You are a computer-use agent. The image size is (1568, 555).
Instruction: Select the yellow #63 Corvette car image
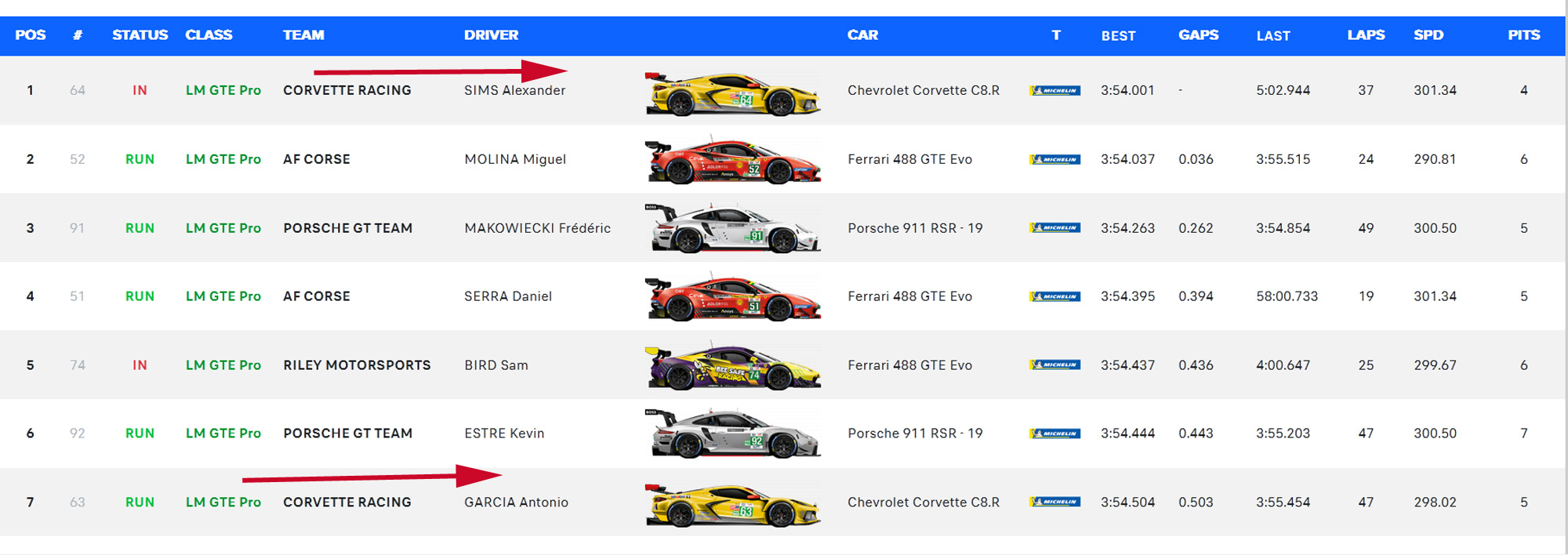(x=732, y=504)
